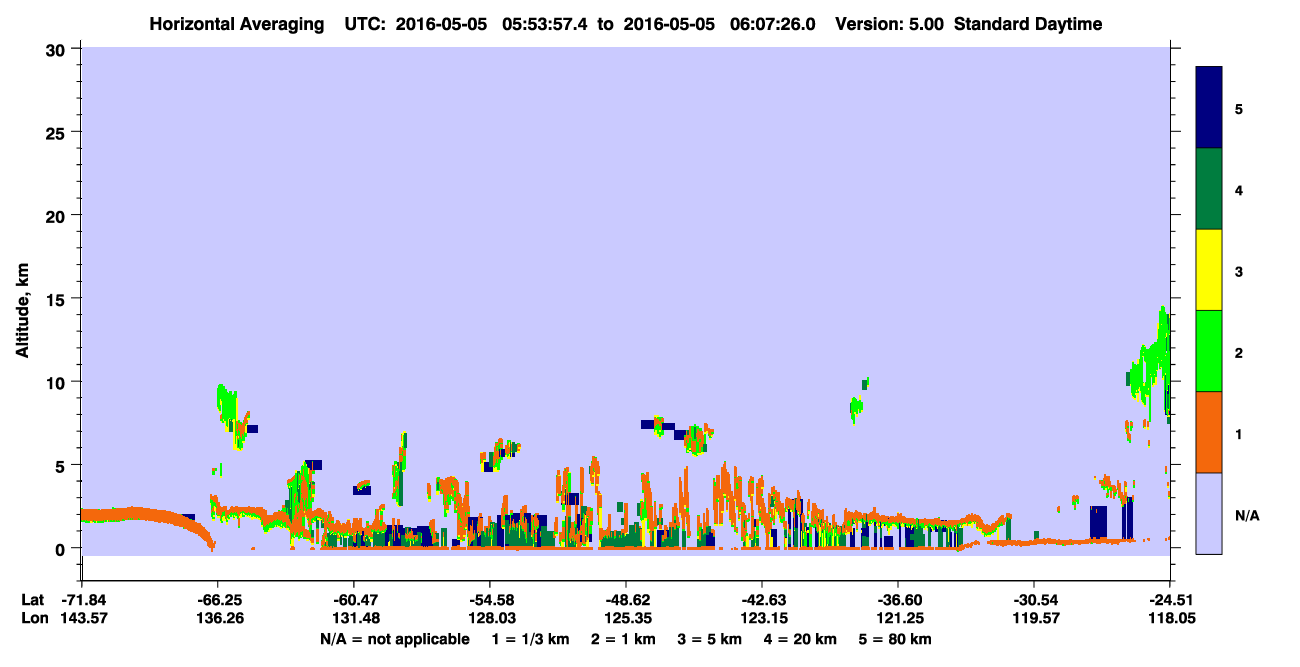
Task: Click the dark blue colorbar segment labeled 5
Action: (x=1209, y=108)
